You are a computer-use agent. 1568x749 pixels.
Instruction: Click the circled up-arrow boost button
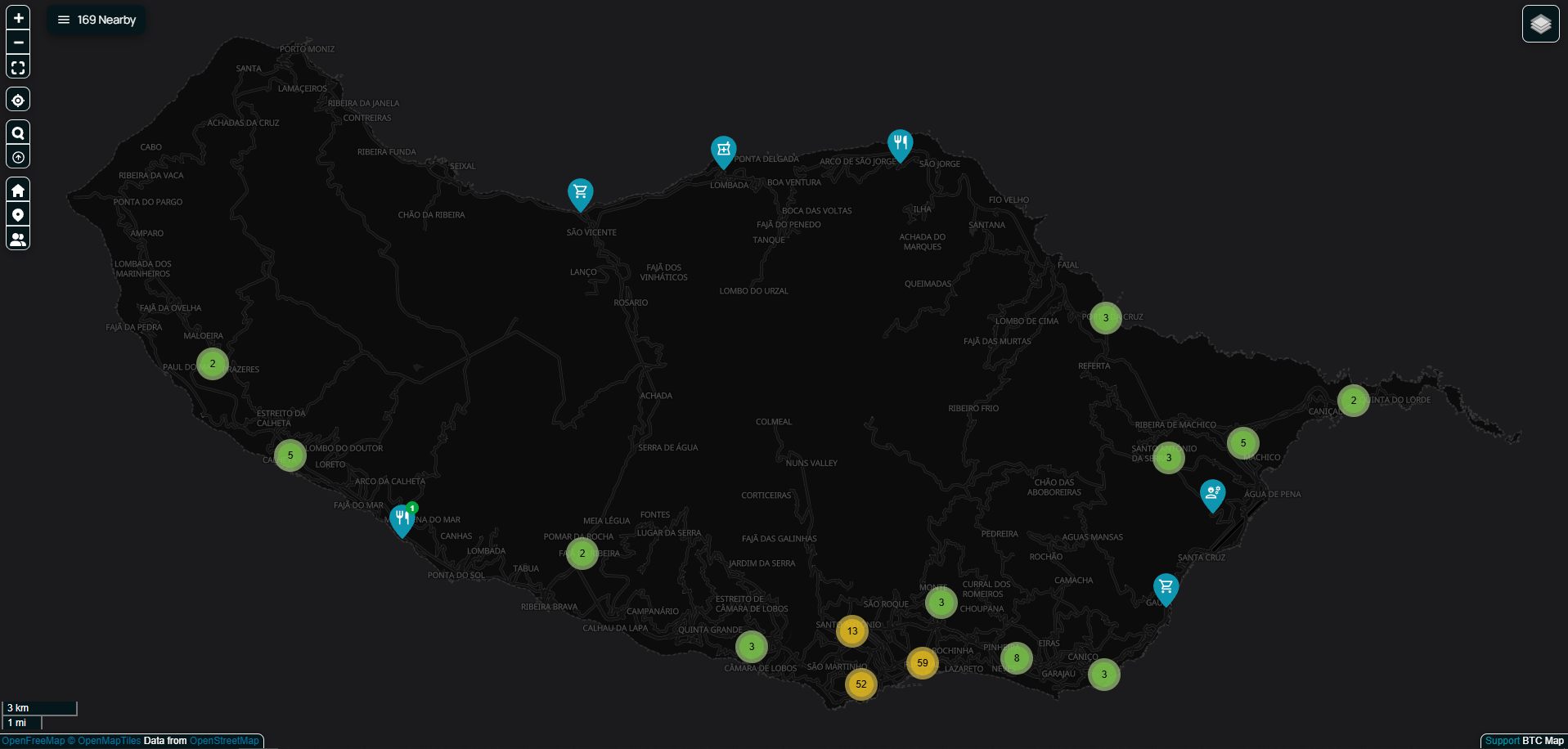coord(18,157)
